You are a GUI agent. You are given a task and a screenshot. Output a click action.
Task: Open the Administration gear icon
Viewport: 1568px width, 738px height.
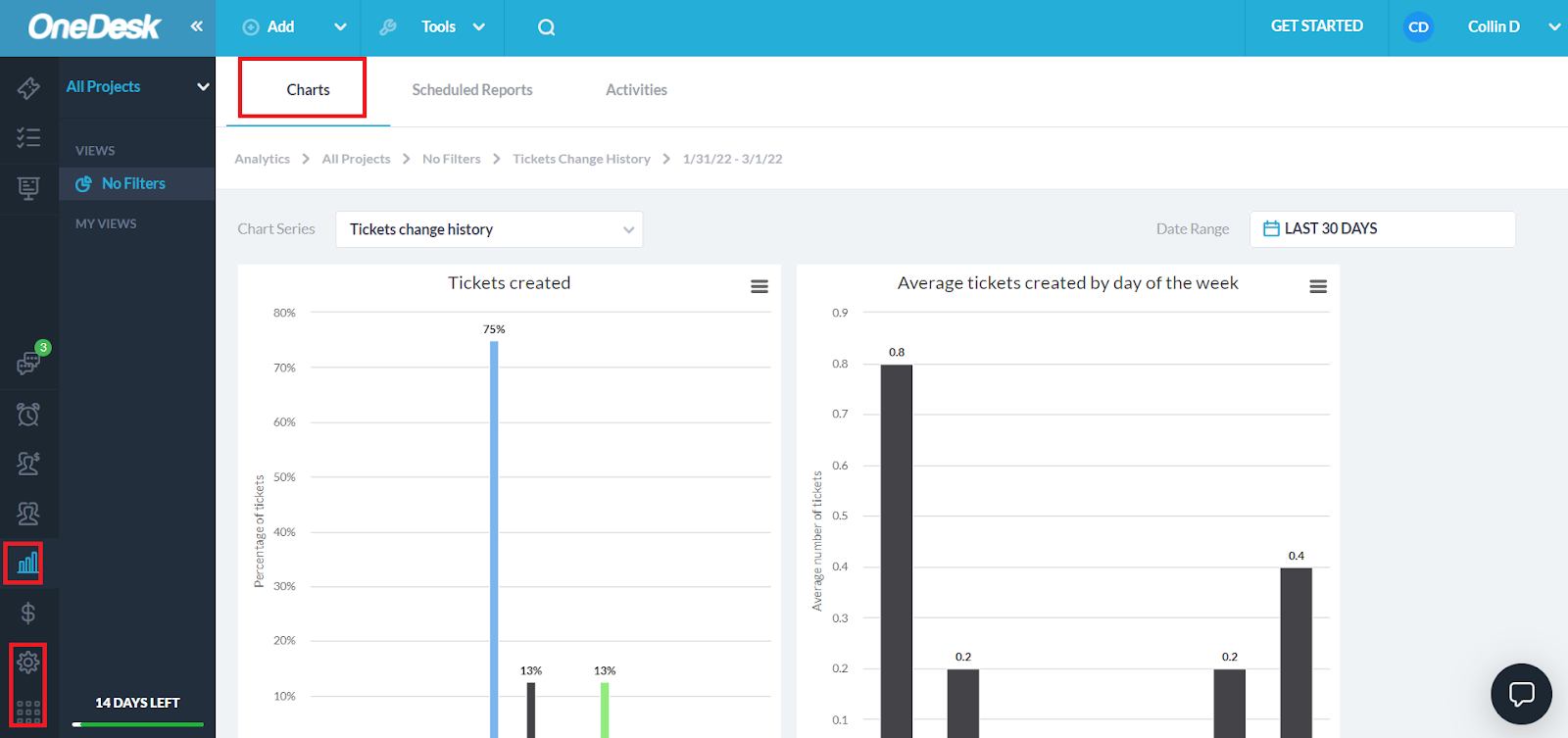pyautogui.click(x=28, y=663)
